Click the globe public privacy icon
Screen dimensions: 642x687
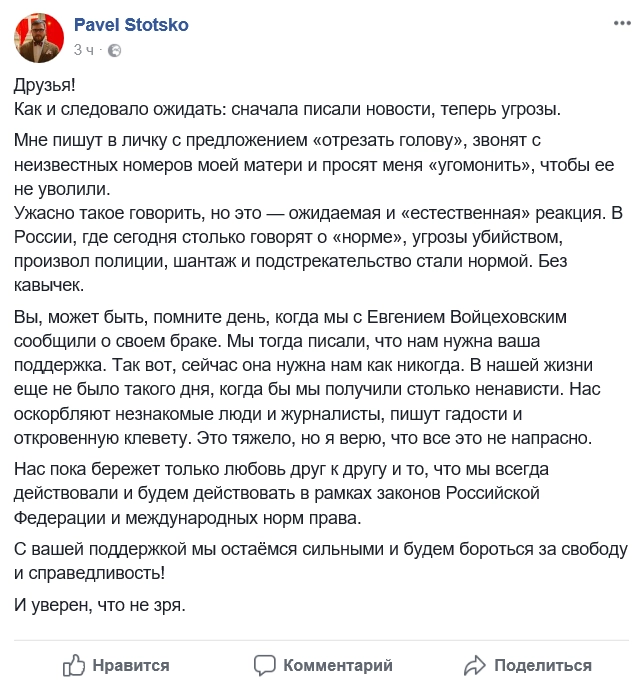114,50
